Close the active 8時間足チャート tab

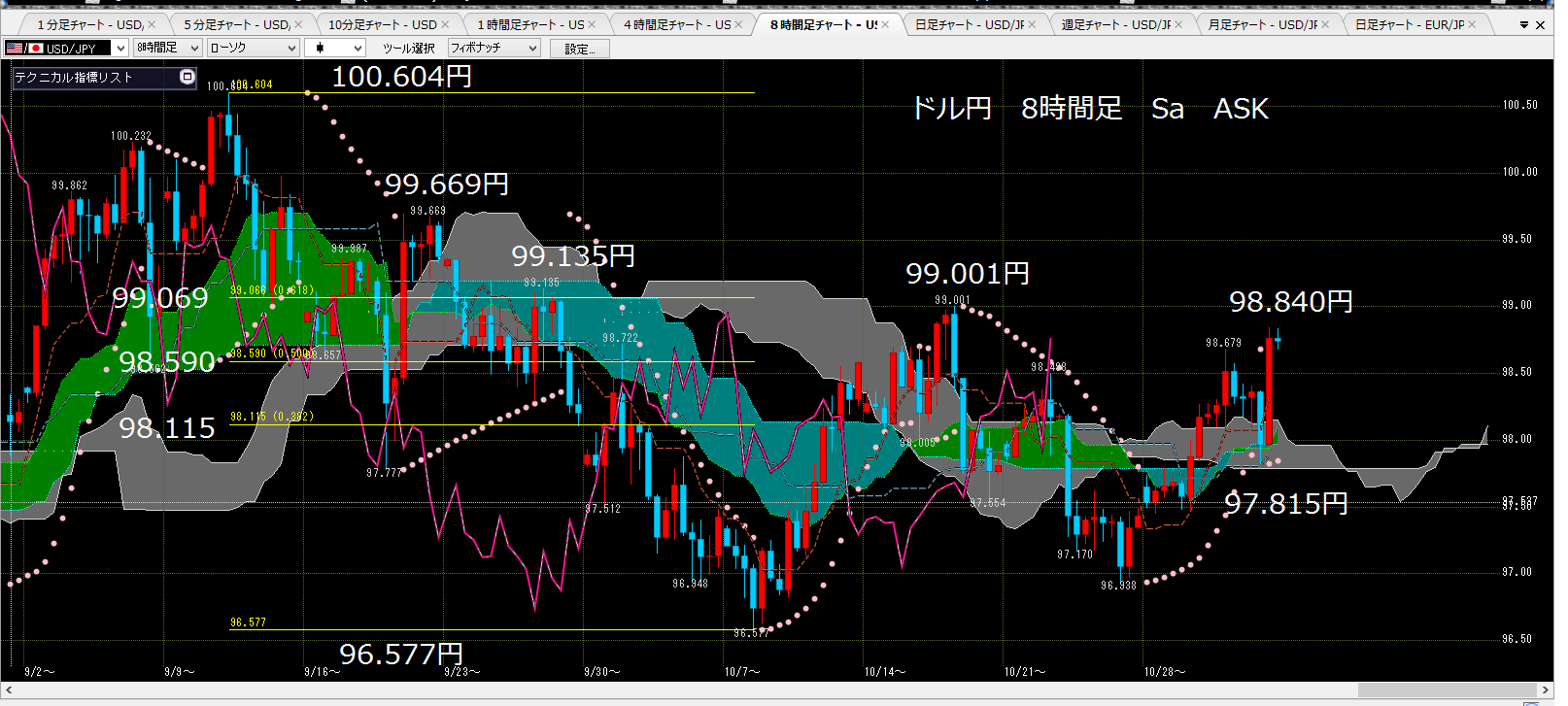coord(885,25)
